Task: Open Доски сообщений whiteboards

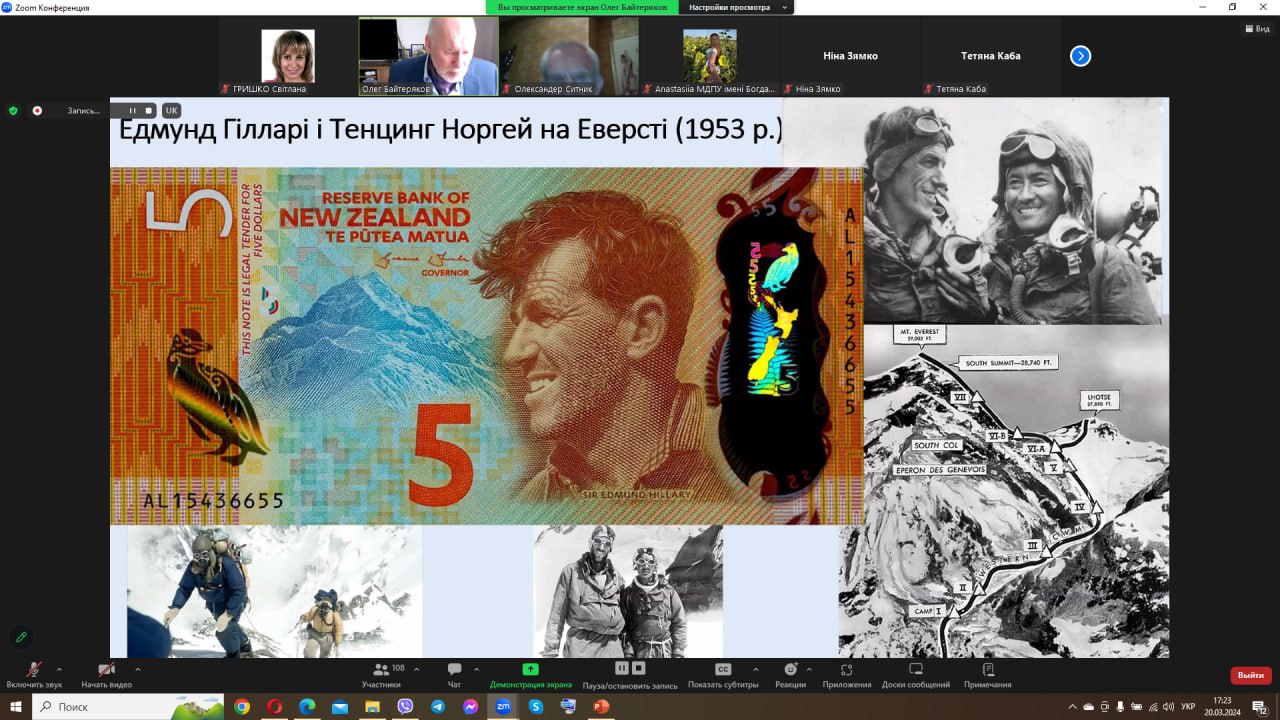Action: (x=915, y=669)
